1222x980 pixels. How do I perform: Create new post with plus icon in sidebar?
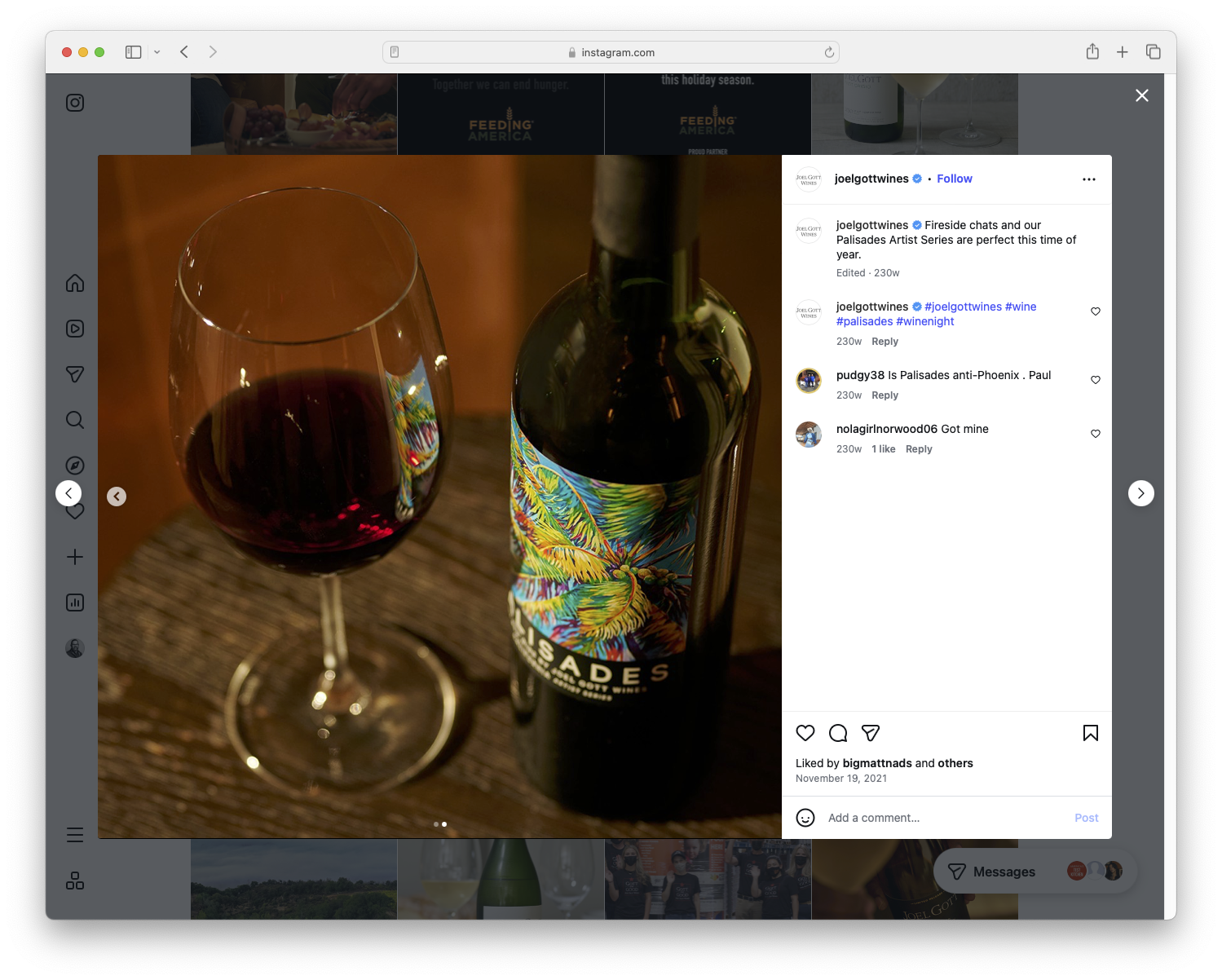click(x=75, y=557)
